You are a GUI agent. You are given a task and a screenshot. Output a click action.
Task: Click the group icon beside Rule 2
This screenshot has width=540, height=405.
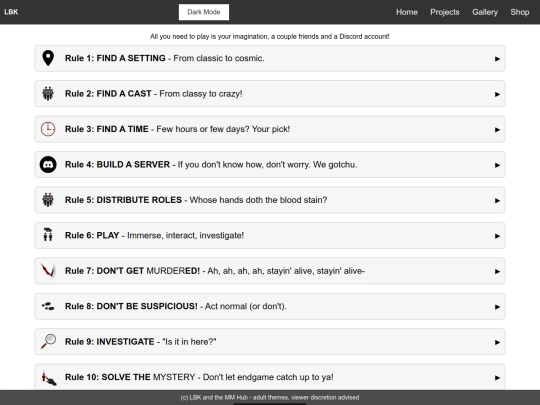pos(48,94)
